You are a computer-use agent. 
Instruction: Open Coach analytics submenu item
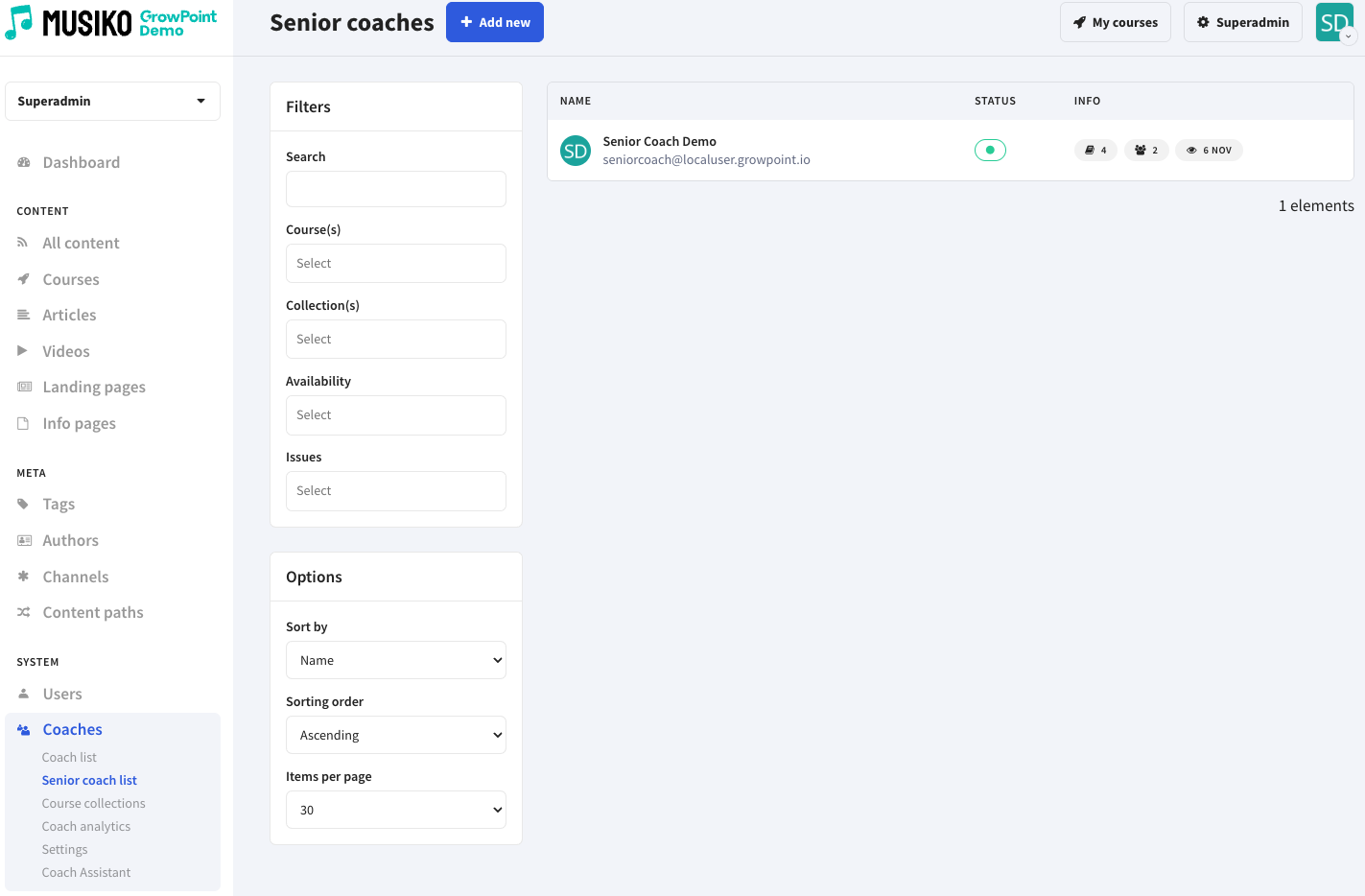[x=86, y=827]
